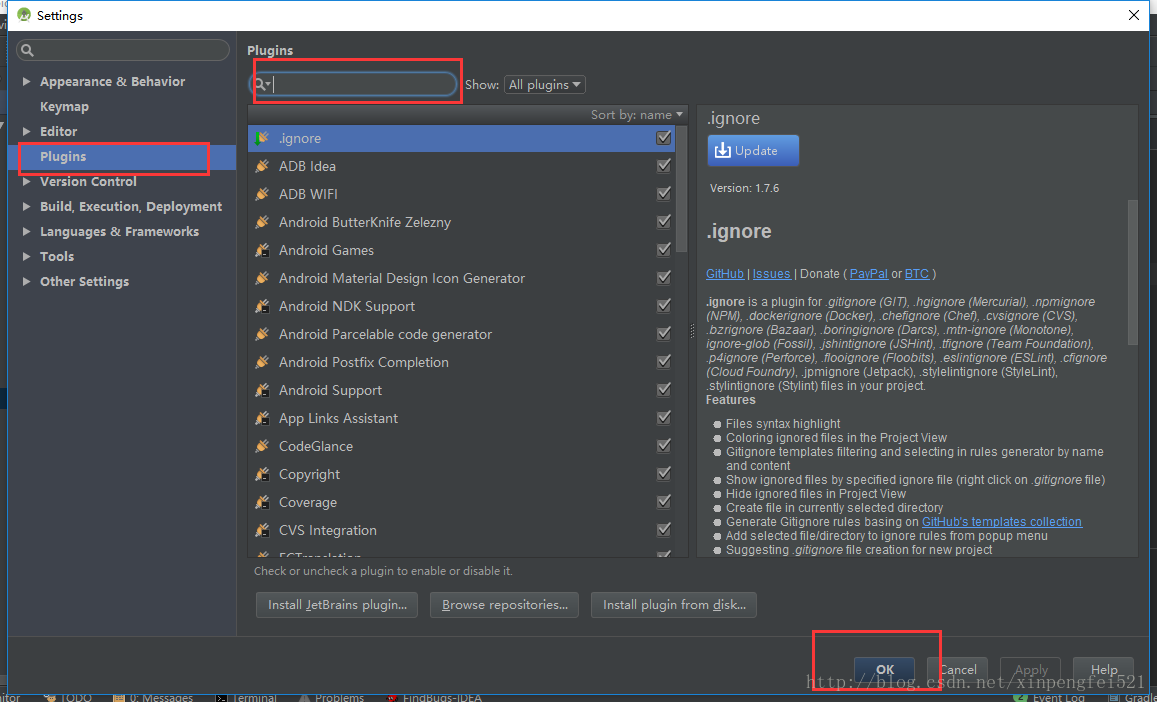Click the CVS Integration plugin icon

pyautogui.click(x=262, y=531)
